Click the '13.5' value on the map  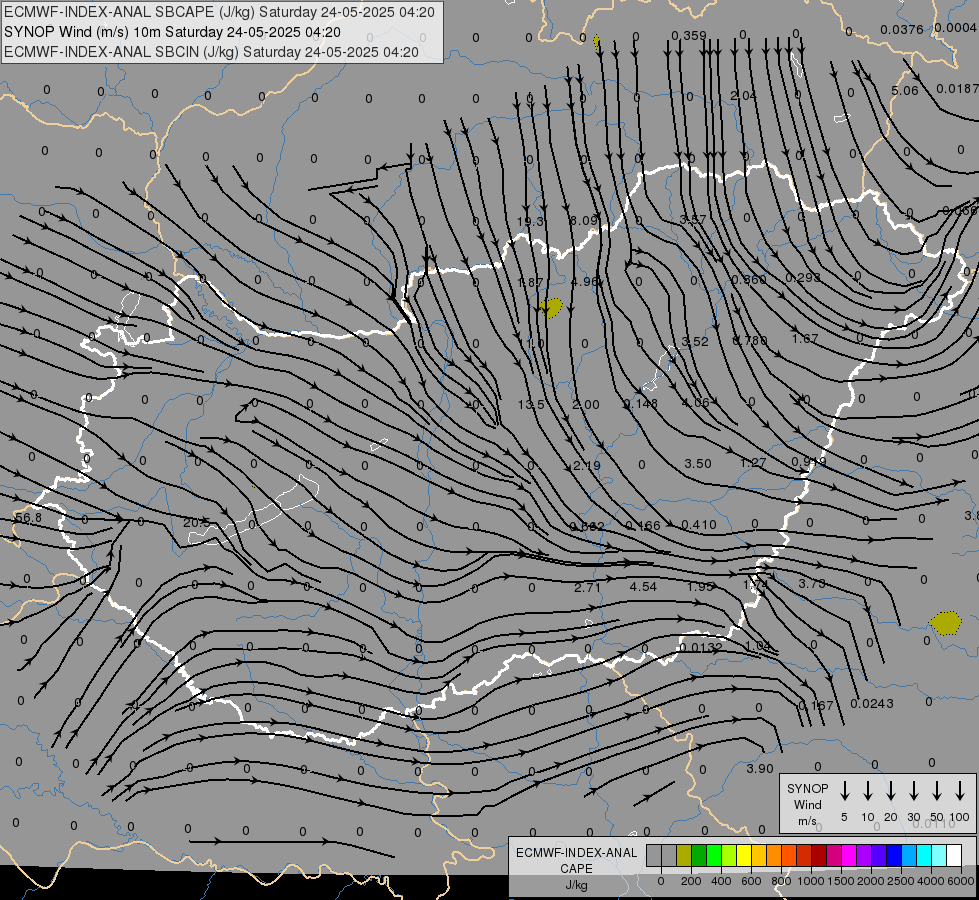click(x=531, y=405)
